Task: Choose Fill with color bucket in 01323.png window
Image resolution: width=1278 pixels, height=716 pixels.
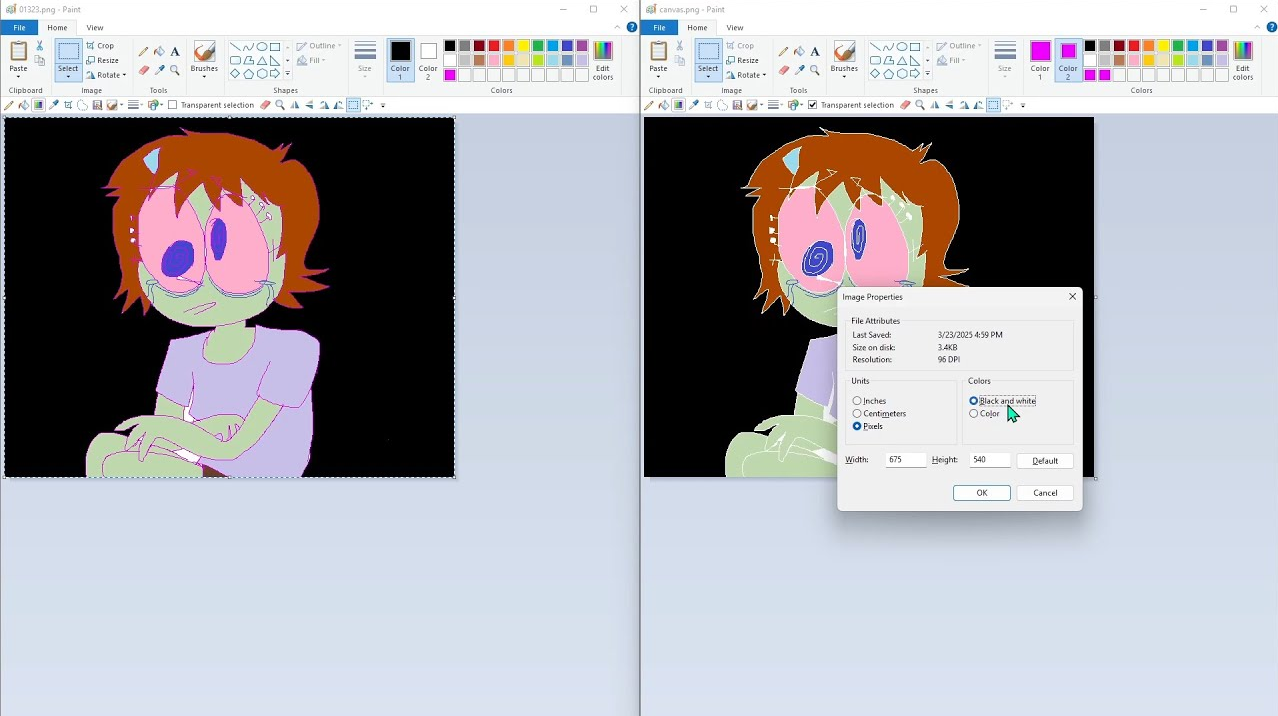Action: coord(159,51)
